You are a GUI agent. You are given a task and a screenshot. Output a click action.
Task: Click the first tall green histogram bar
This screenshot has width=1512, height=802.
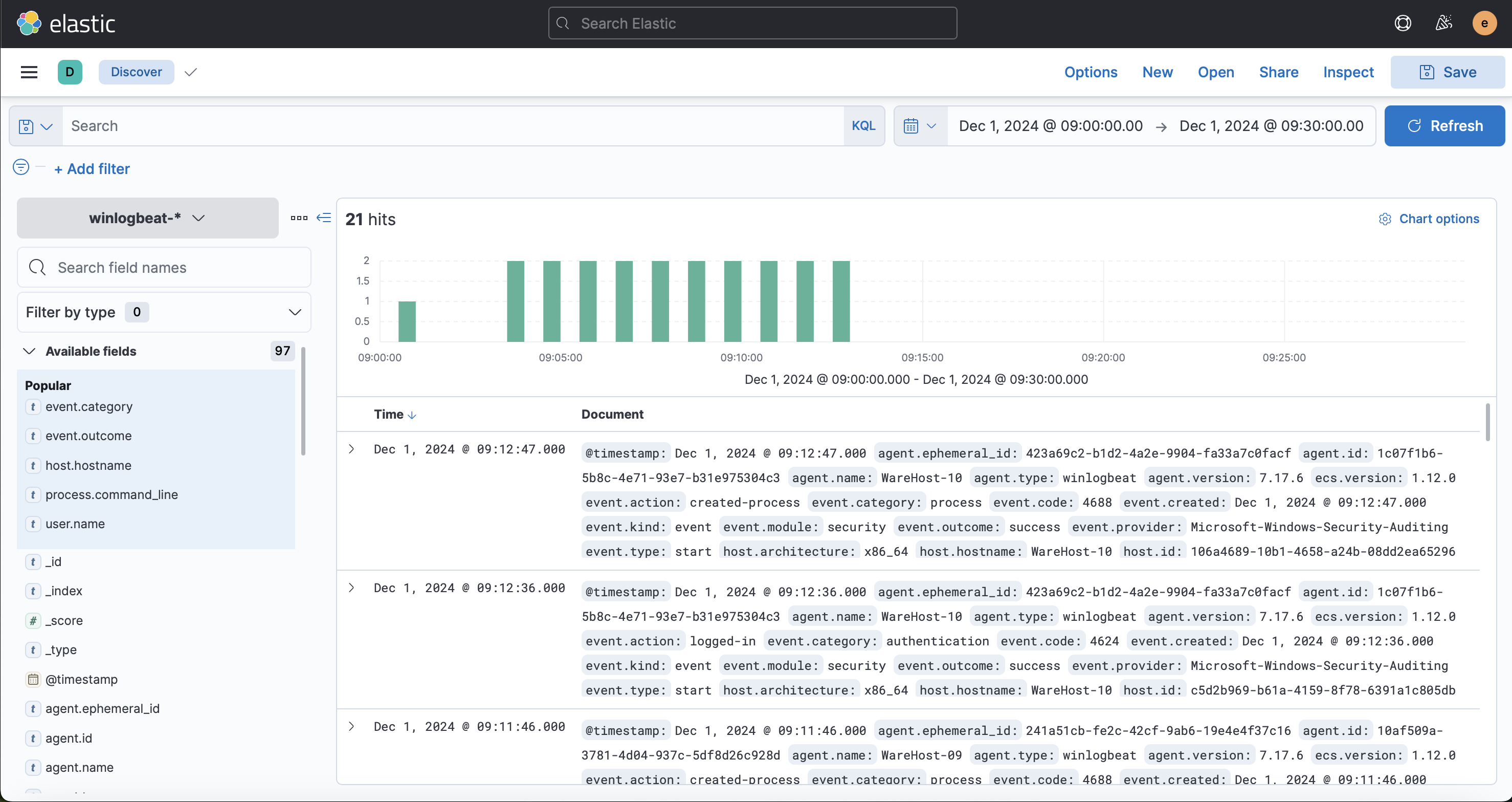516,301
